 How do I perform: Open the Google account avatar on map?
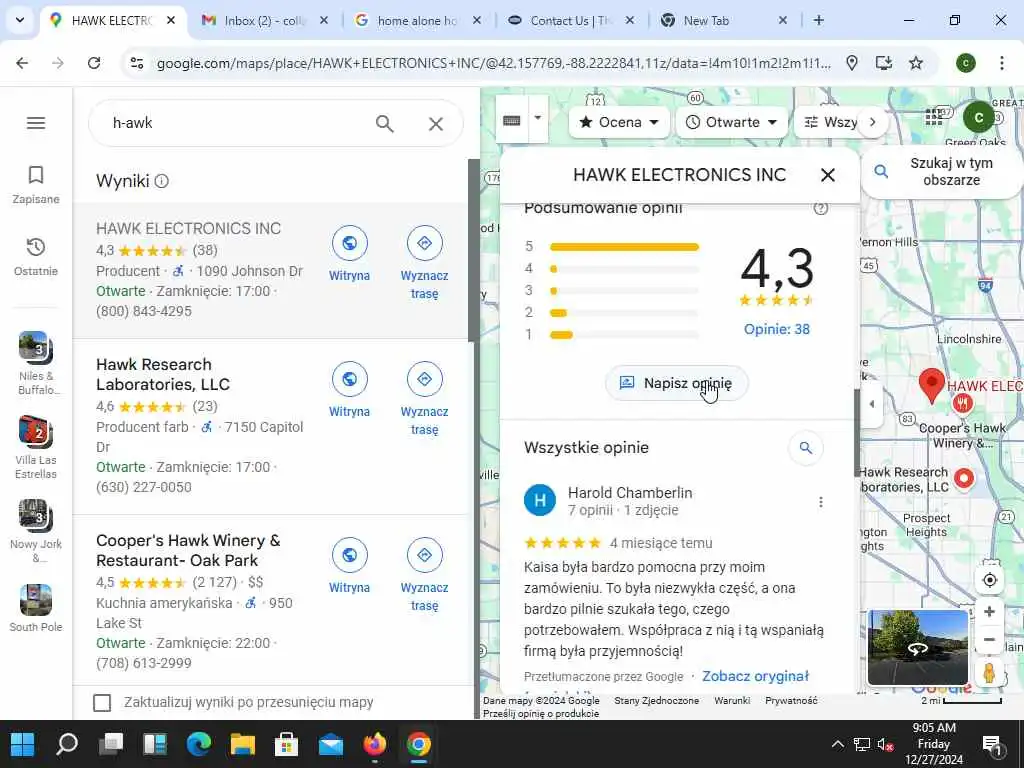point(978,118)
